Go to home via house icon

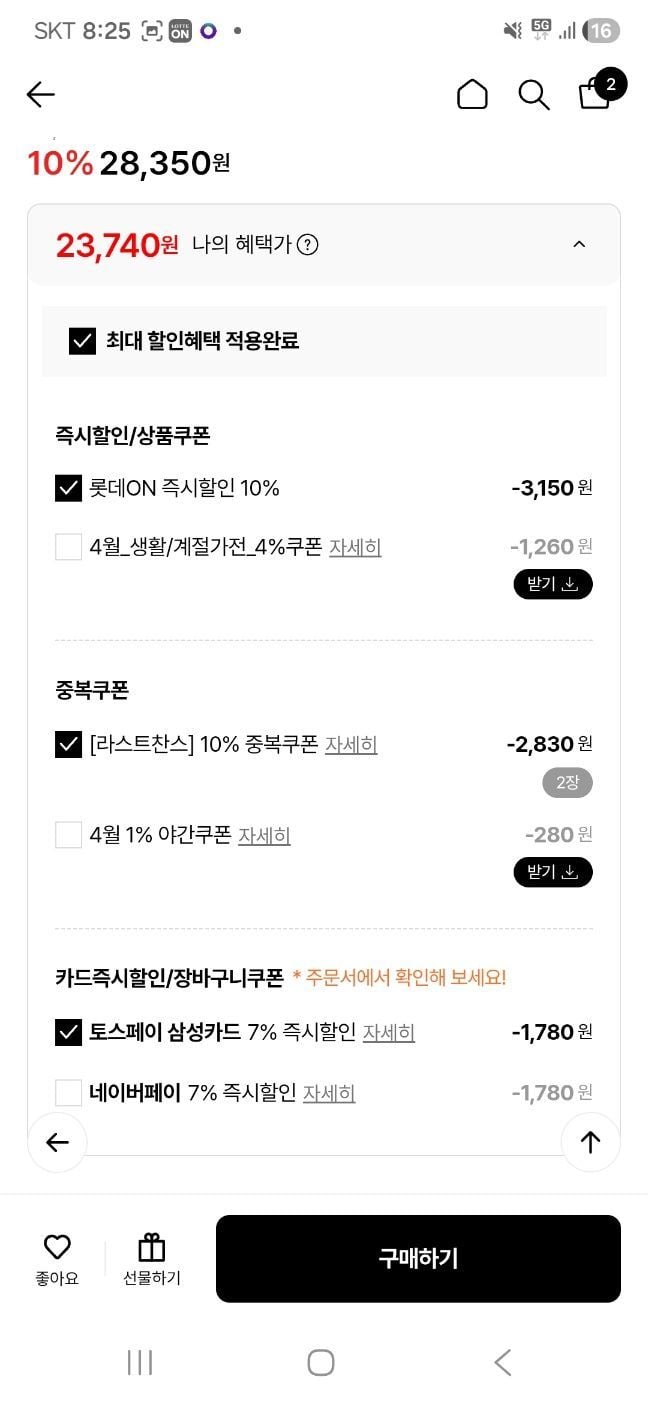472,94
